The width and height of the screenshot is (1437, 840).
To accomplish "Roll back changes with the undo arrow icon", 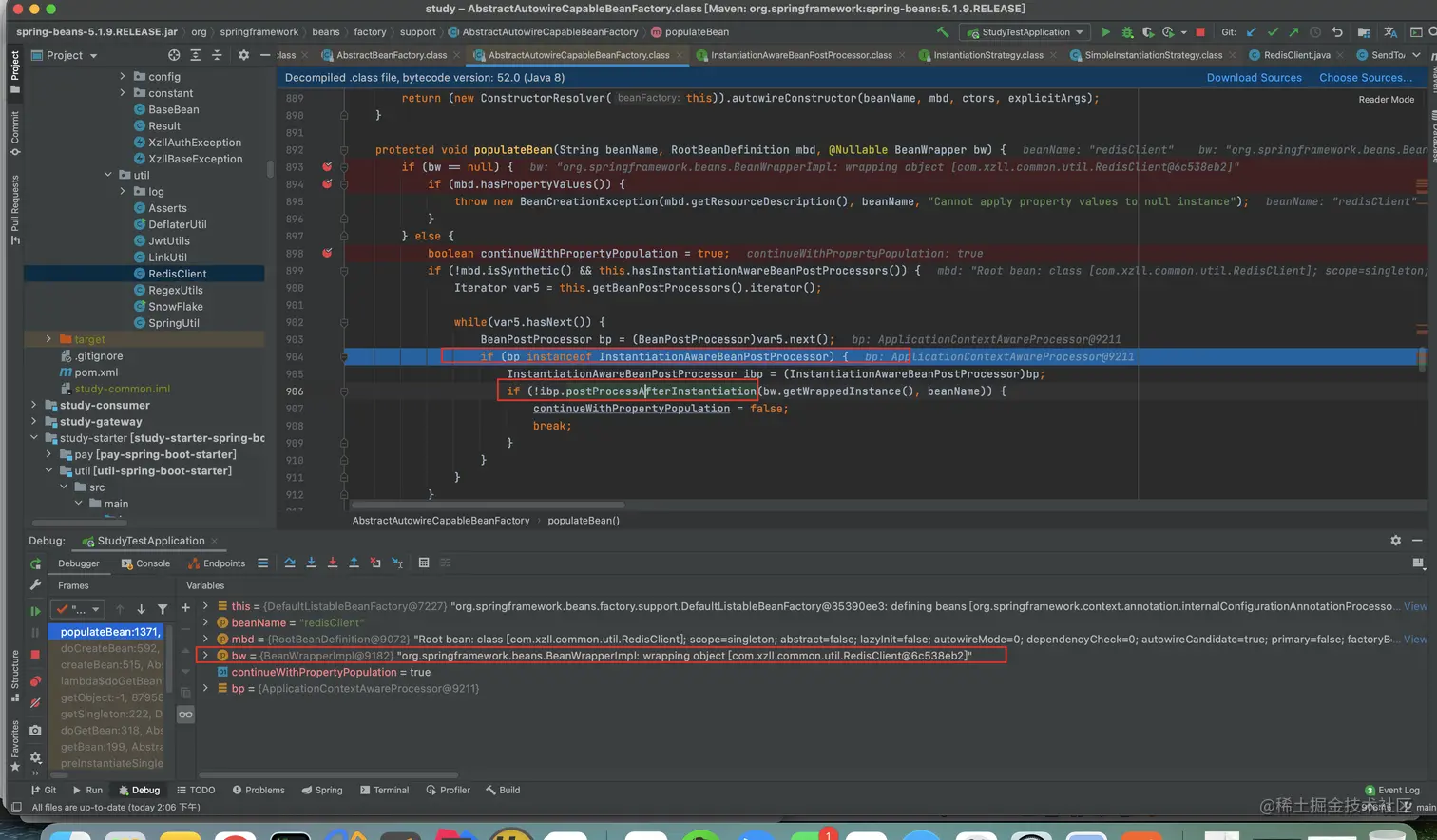I will click(x=1337, y=32).
